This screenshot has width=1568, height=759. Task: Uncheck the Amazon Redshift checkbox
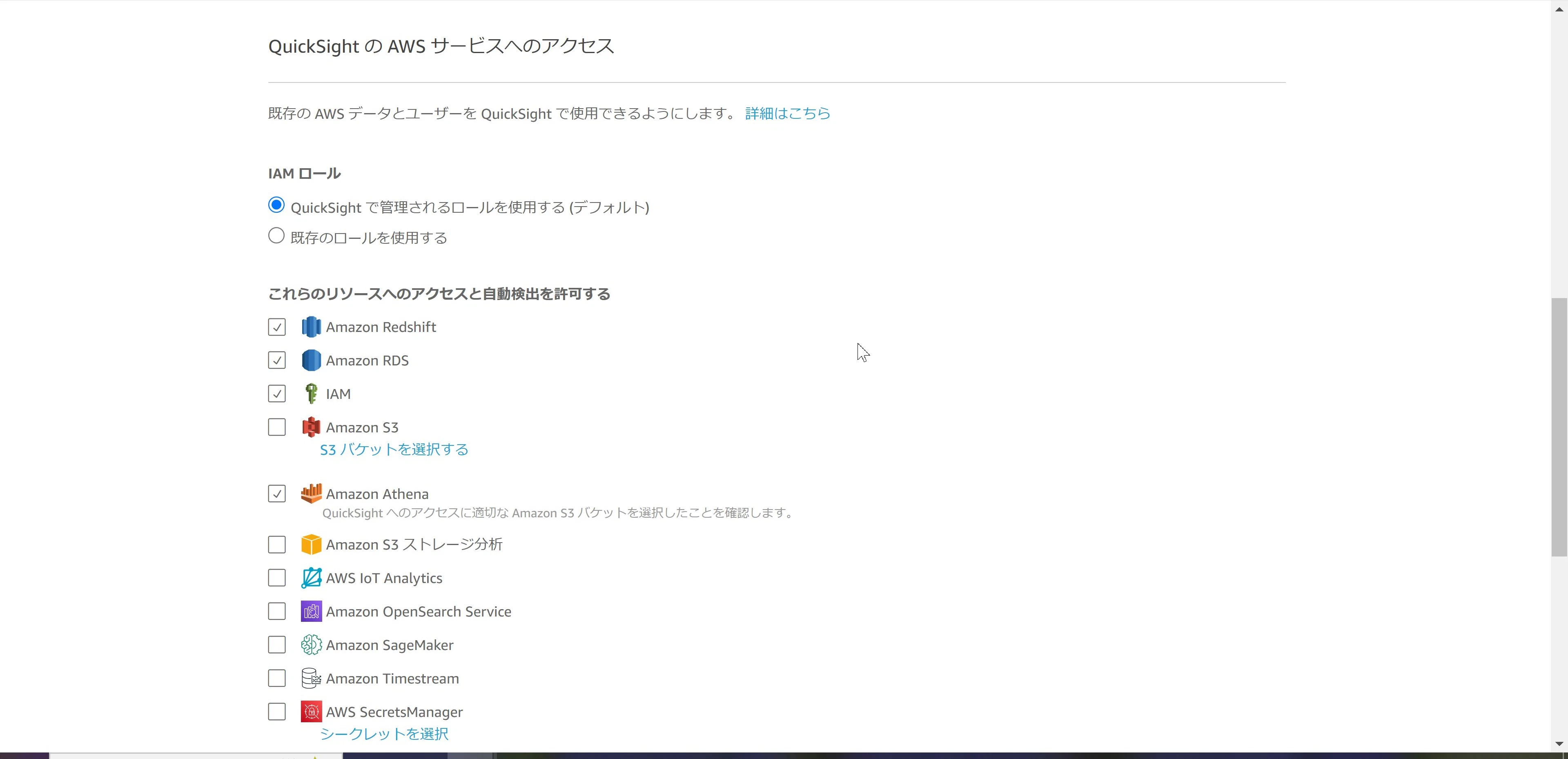(x=277, y=327)
